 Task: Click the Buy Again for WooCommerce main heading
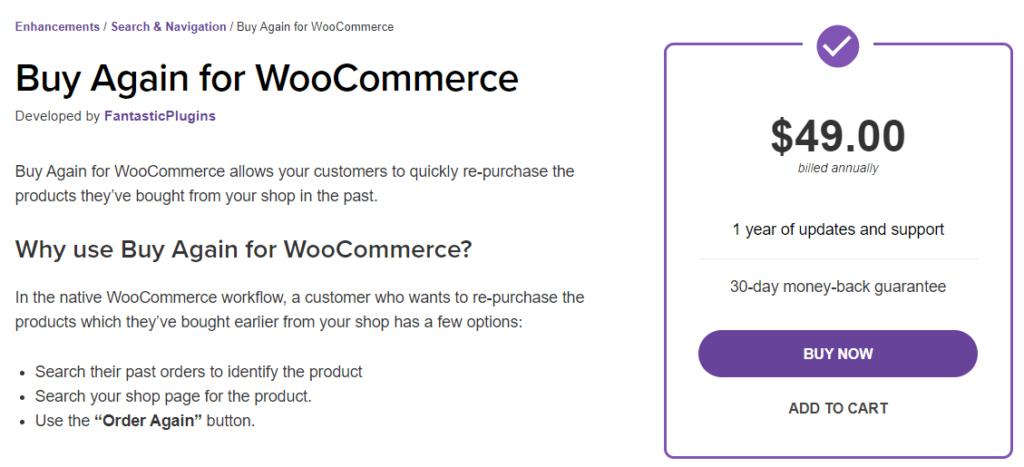tap(266, 78)
